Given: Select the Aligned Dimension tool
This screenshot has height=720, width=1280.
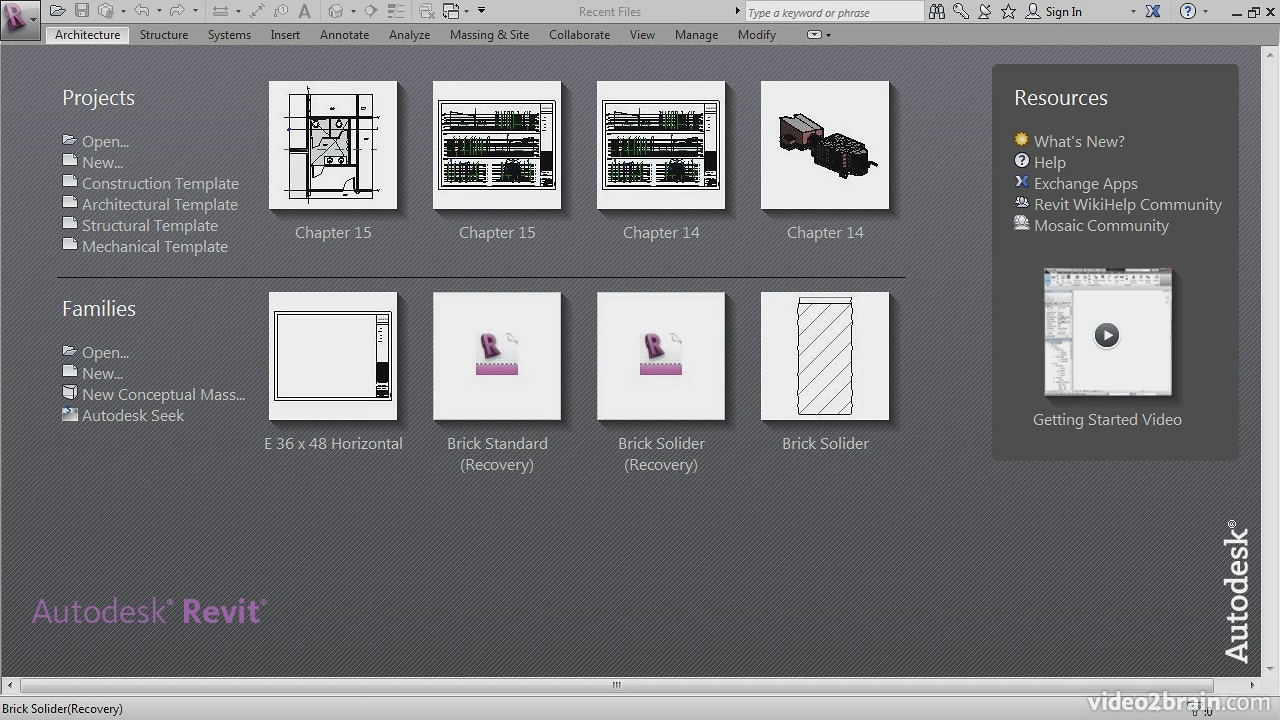Looking at the screenshot, I should point(257,11).
